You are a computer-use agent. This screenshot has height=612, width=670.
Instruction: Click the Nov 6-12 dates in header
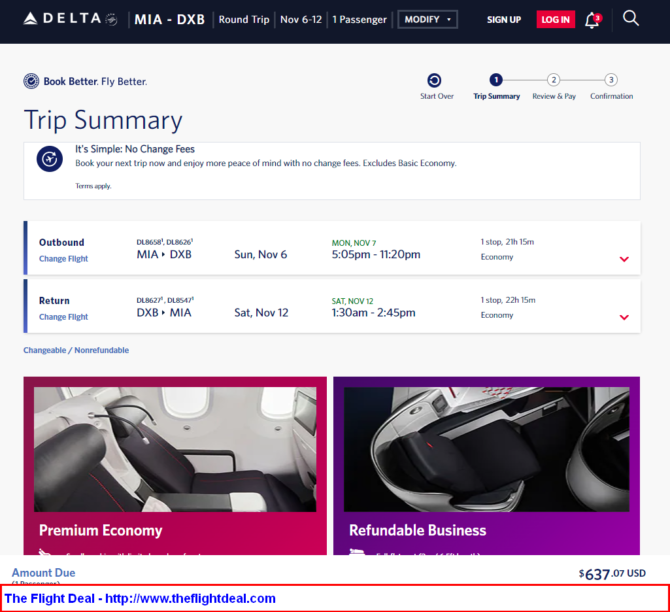[x=301, y=20]
